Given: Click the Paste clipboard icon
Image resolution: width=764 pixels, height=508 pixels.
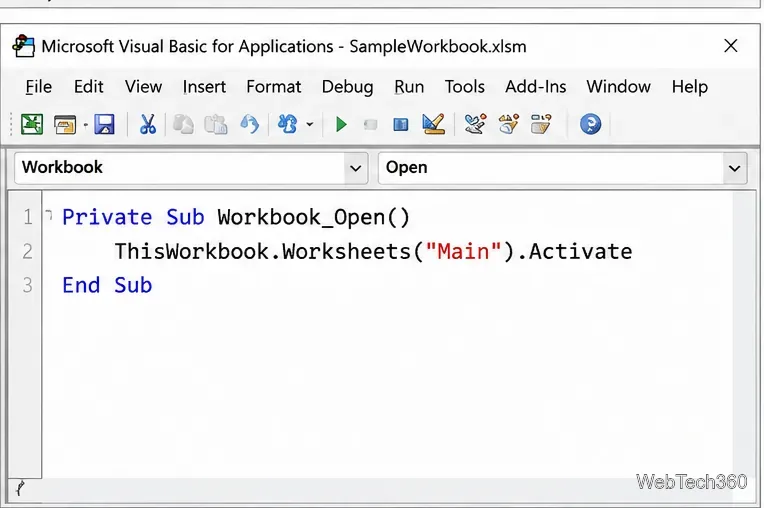Looking at the screenshot, I should pos(216,124).
